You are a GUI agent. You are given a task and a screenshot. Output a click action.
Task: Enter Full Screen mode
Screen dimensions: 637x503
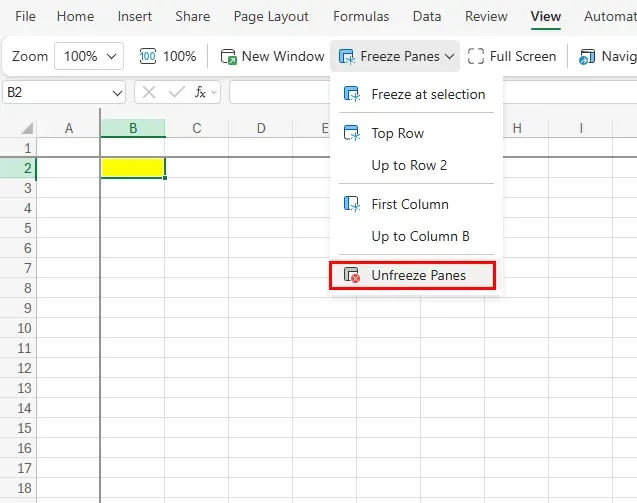[511, 56]
